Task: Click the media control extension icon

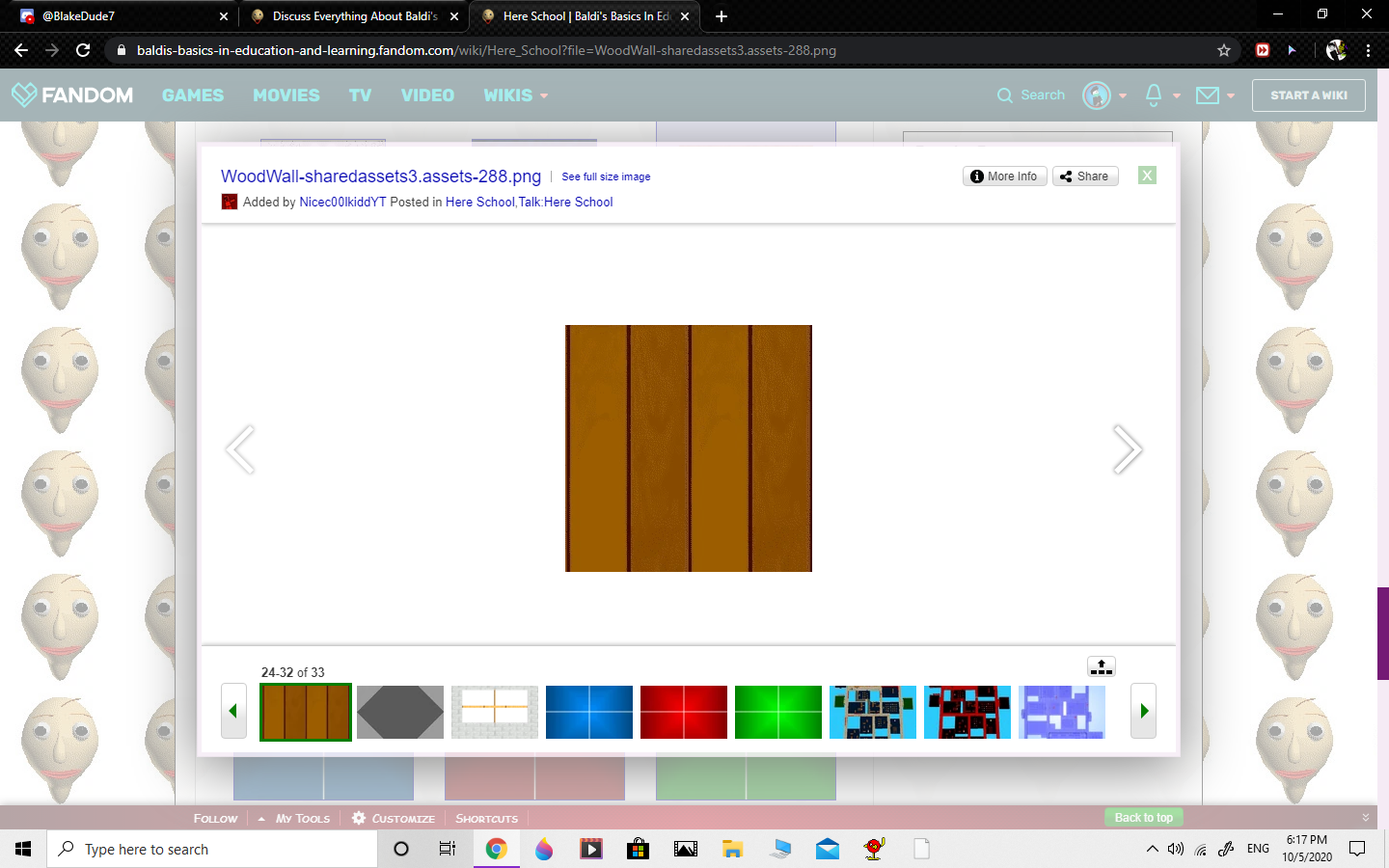Action: click(x=1292, y=50)
